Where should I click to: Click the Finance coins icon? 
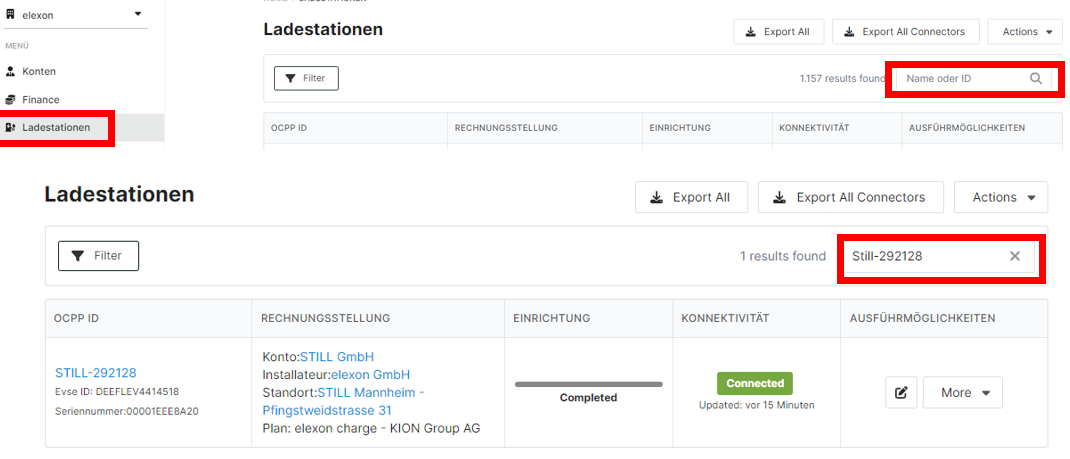[x=10, y=100]
